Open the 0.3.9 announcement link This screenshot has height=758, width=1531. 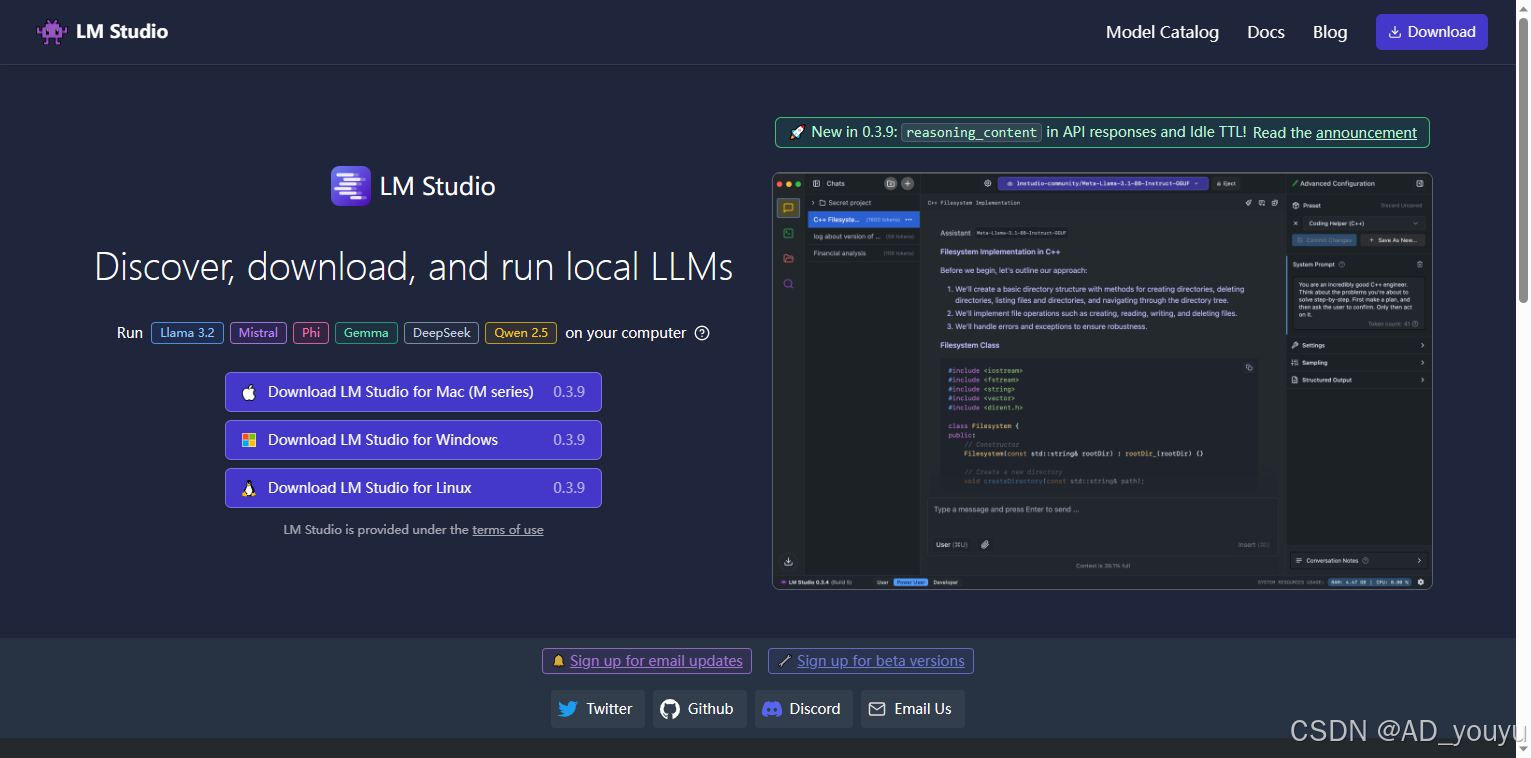pyautogui.click(x=1366, y=132)
